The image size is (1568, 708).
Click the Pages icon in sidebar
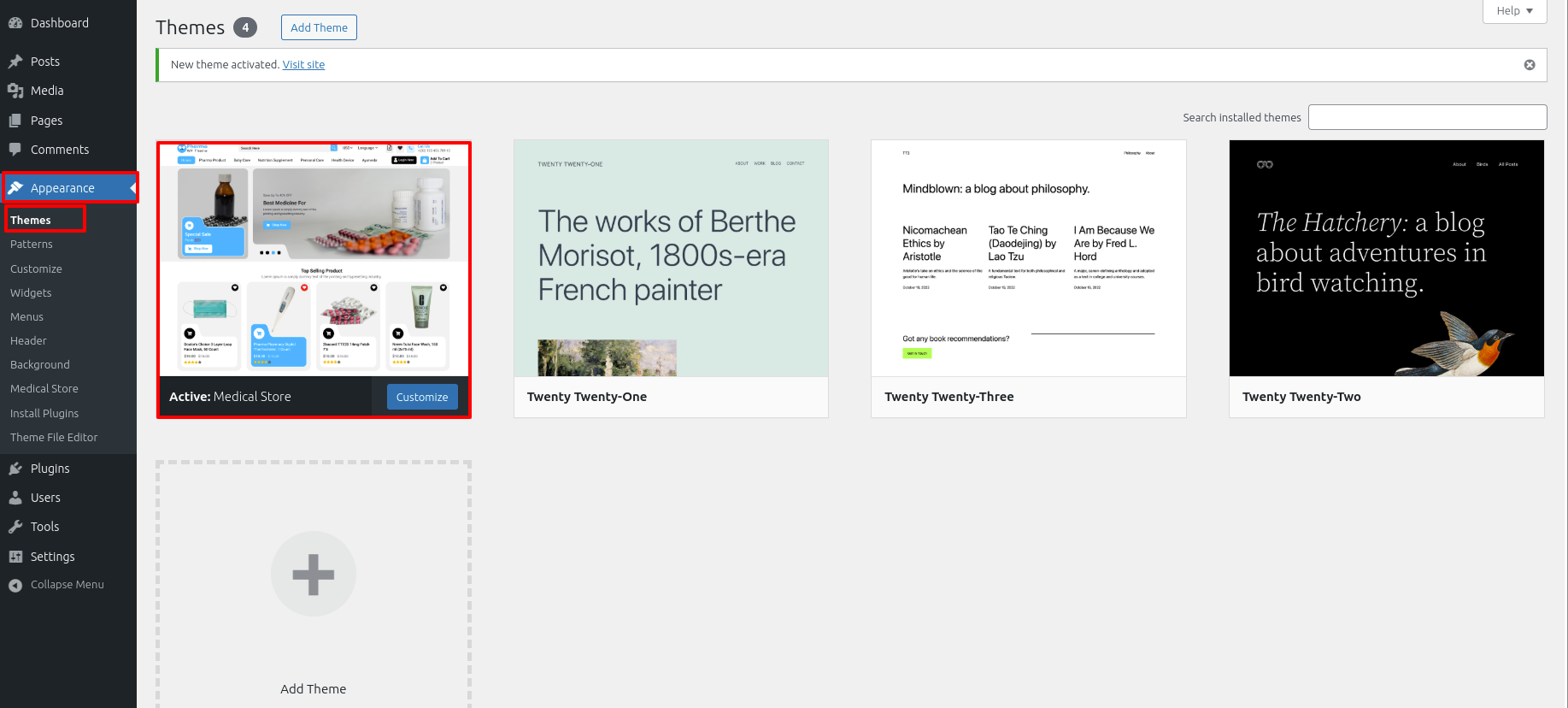pos(15,121)
